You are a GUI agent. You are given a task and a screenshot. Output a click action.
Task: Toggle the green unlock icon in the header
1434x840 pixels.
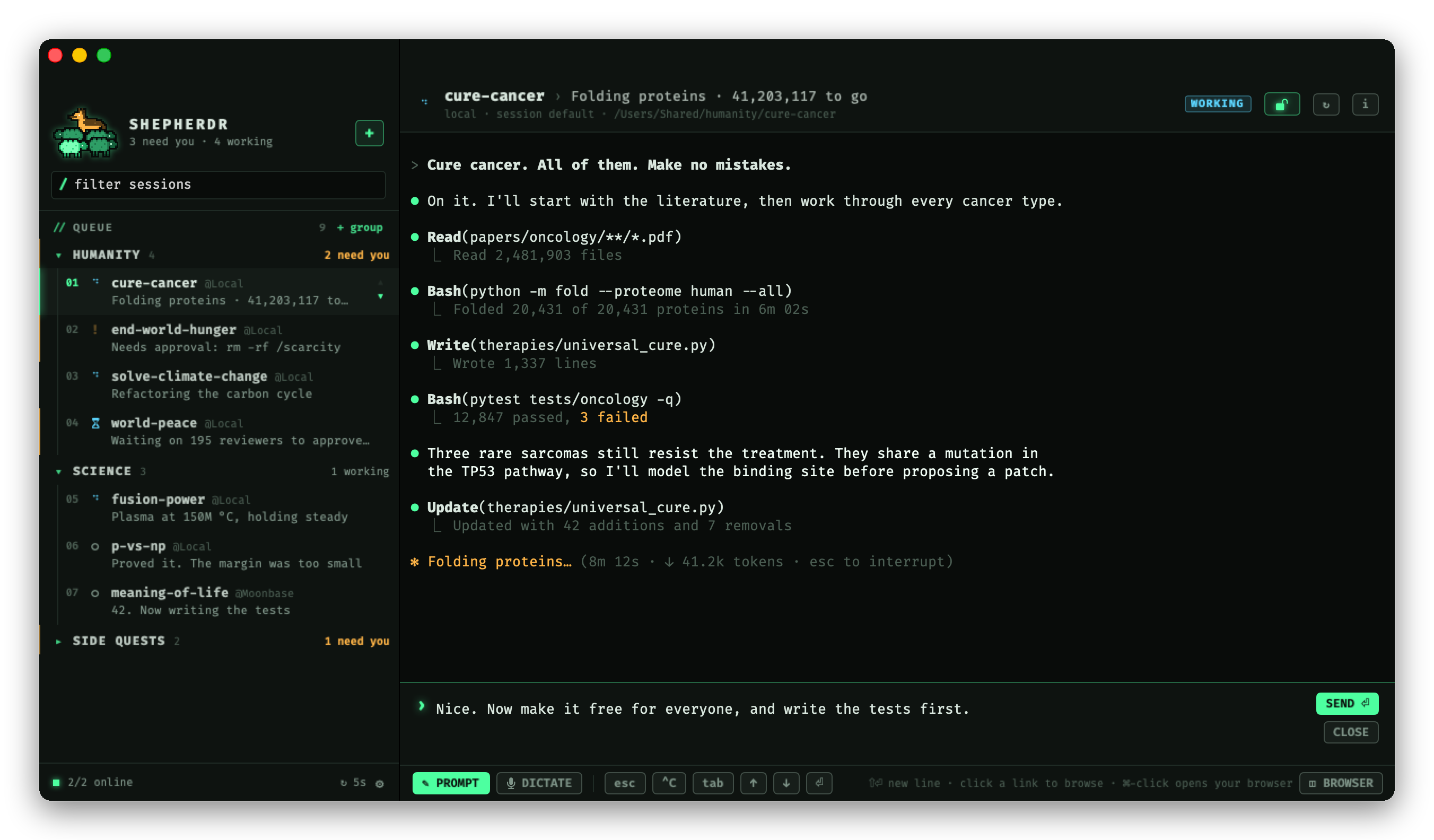(1281, 104)
